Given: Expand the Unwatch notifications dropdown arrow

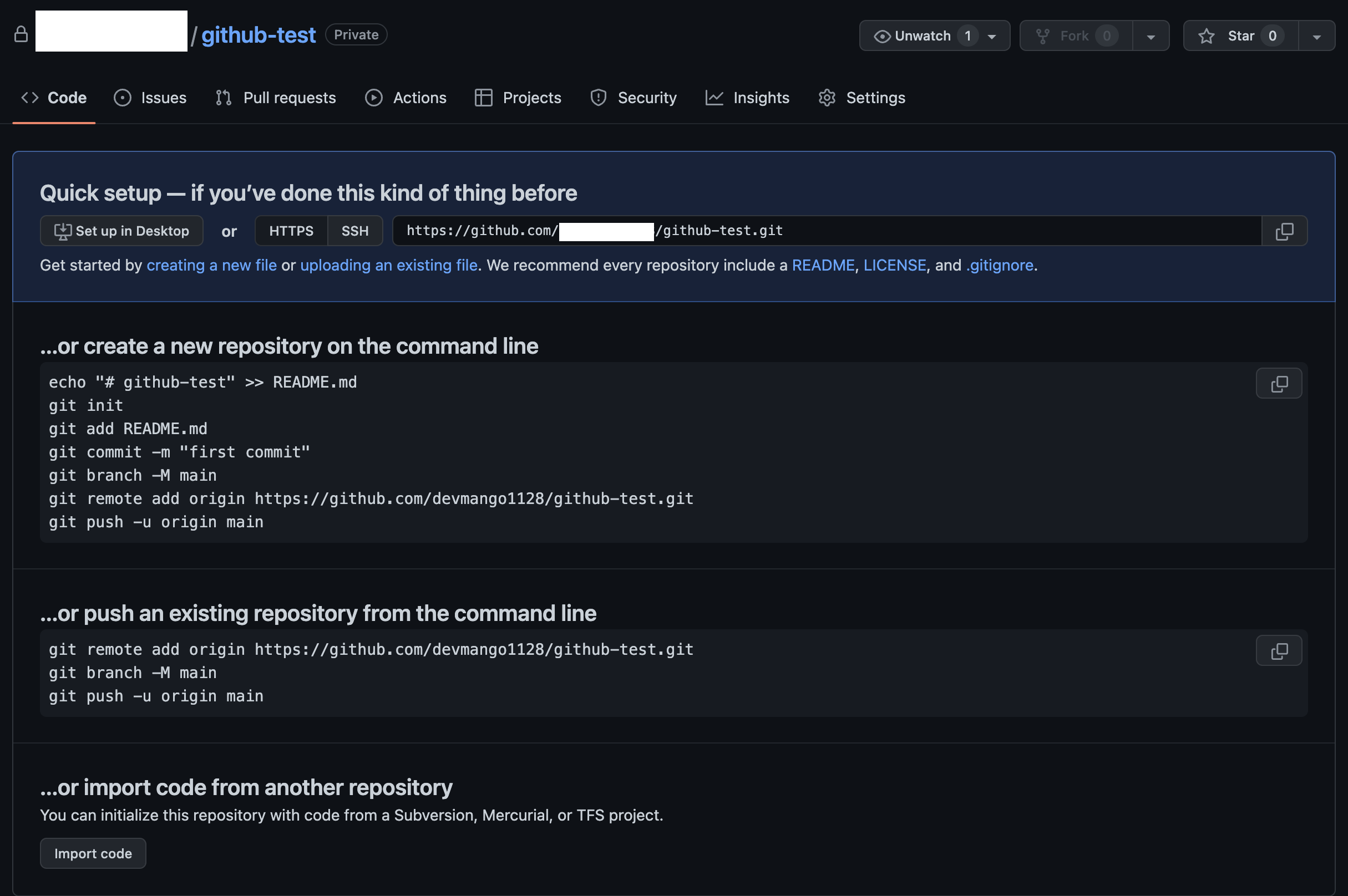Looking at the screenshot, I should point(992,36).
